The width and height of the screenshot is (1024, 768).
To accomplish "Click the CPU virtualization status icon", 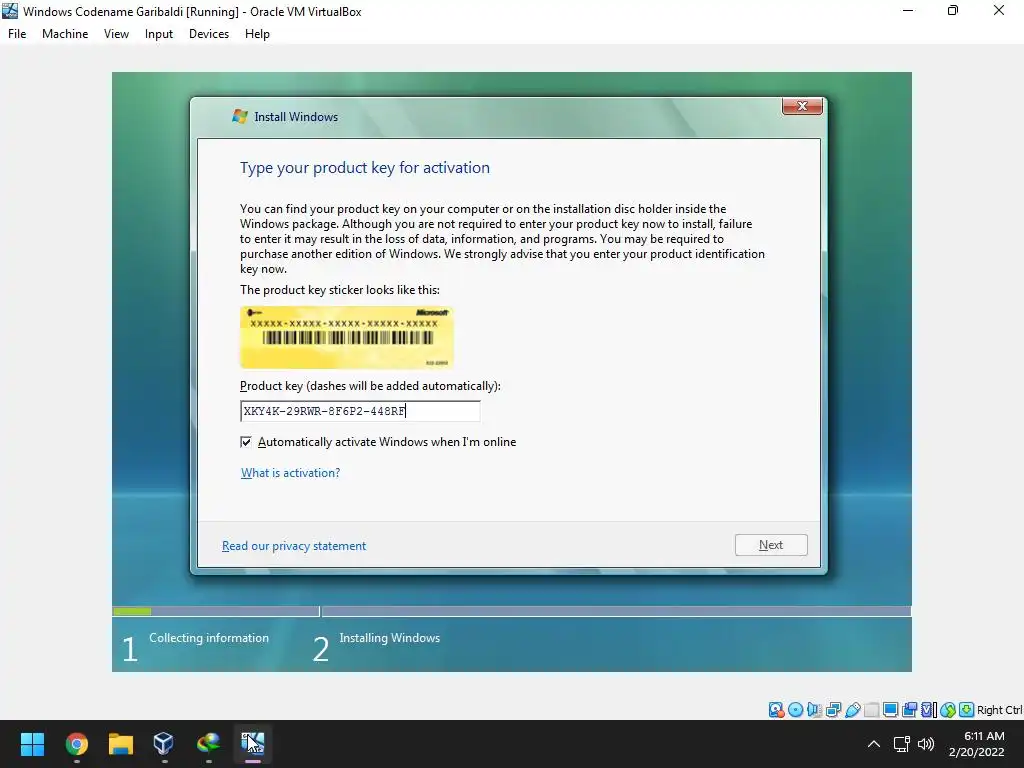I will pyautogui.click(x=929, y=710).
